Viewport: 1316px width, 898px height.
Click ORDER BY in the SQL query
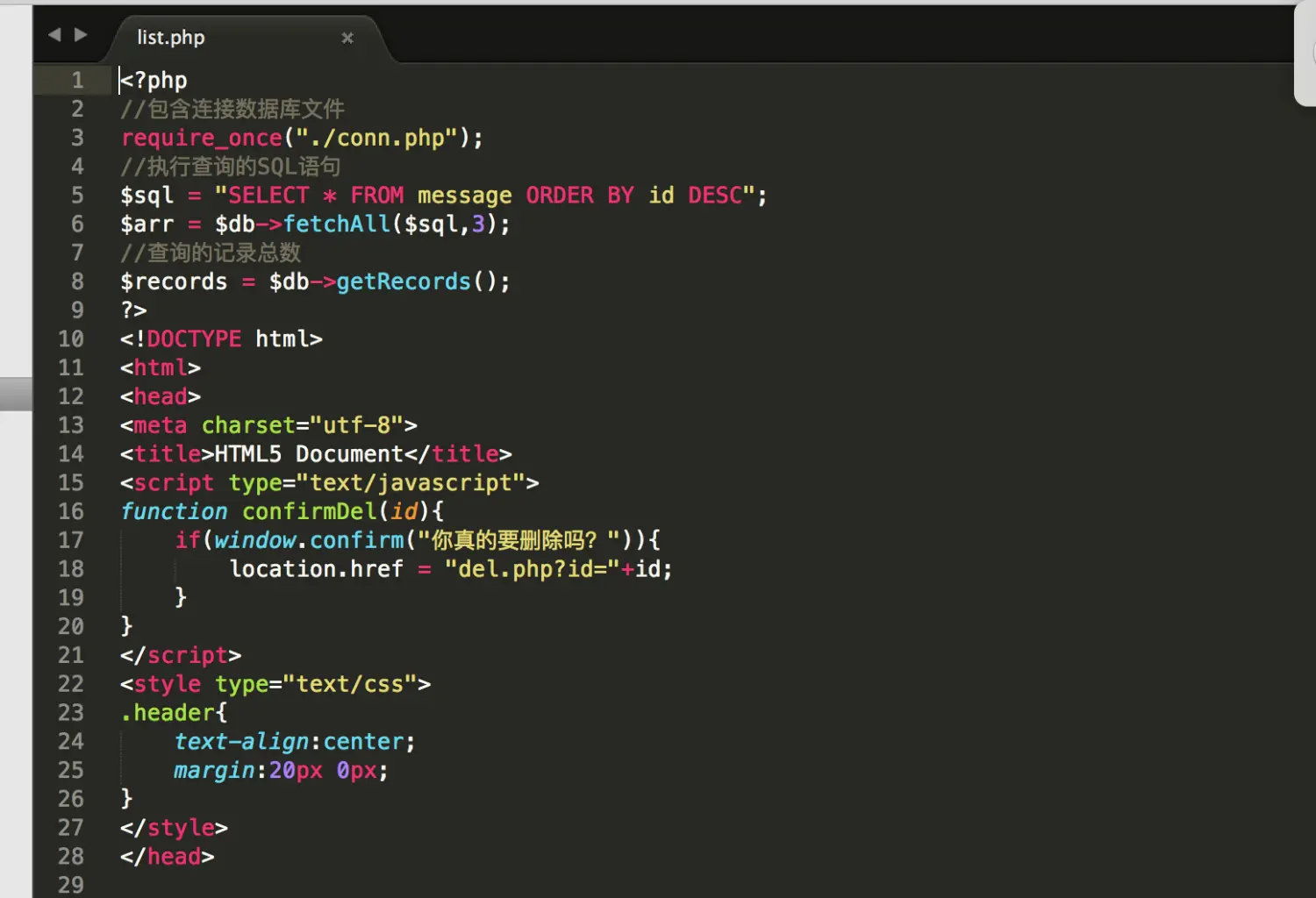(x=580, y=196)
